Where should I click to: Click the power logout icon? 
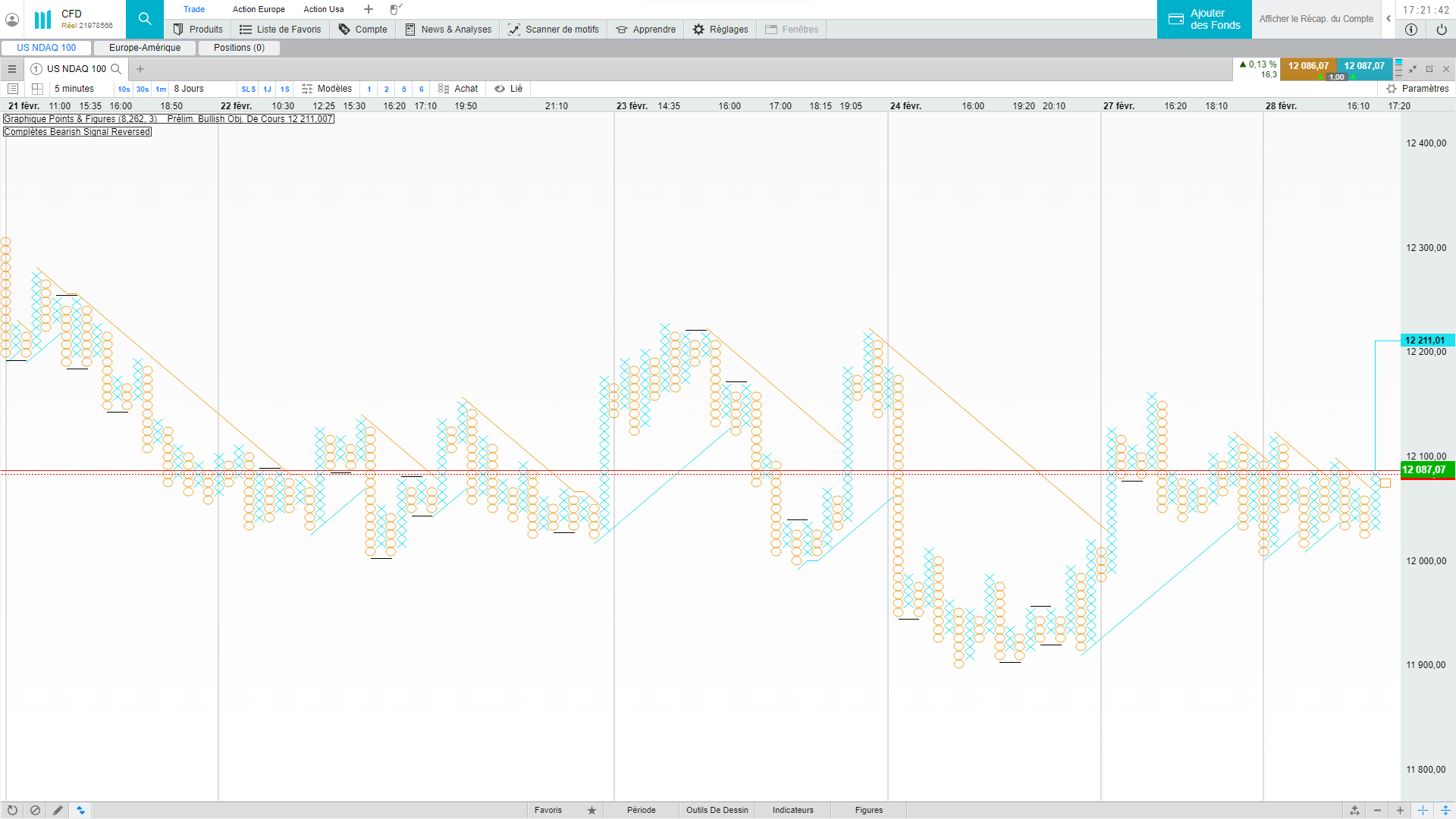coord(1441,30)
